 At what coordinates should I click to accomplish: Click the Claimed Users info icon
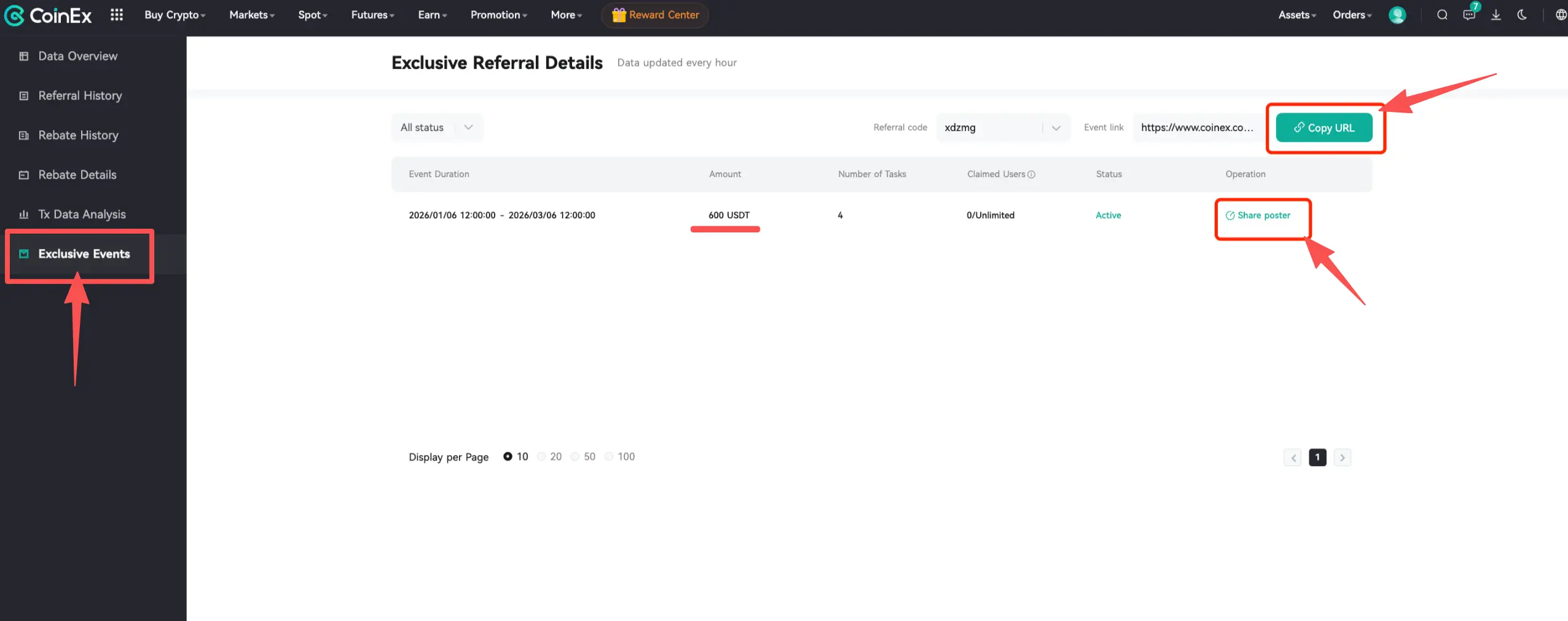(x=1032, y=175)
